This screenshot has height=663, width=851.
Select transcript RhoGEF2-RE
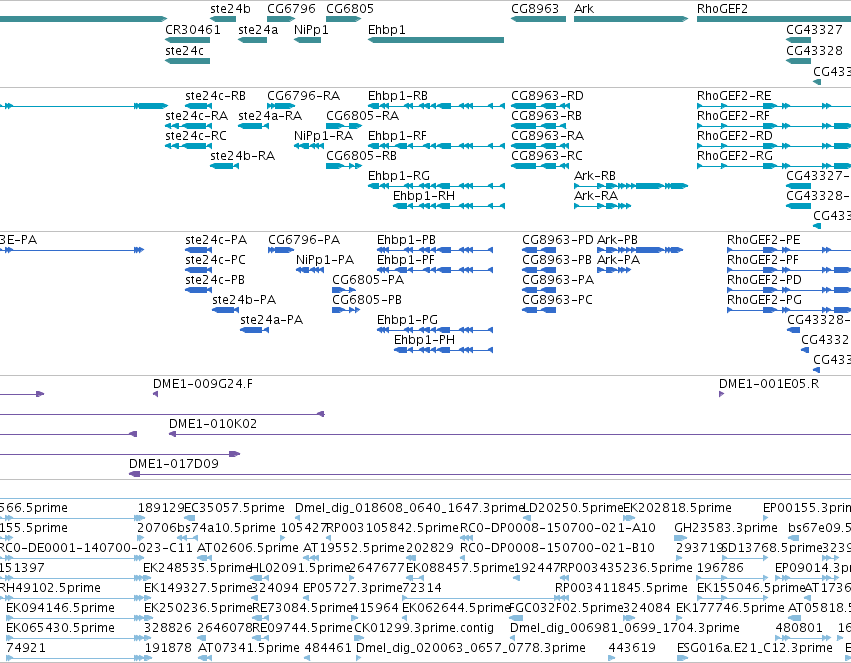coord(774,106)
